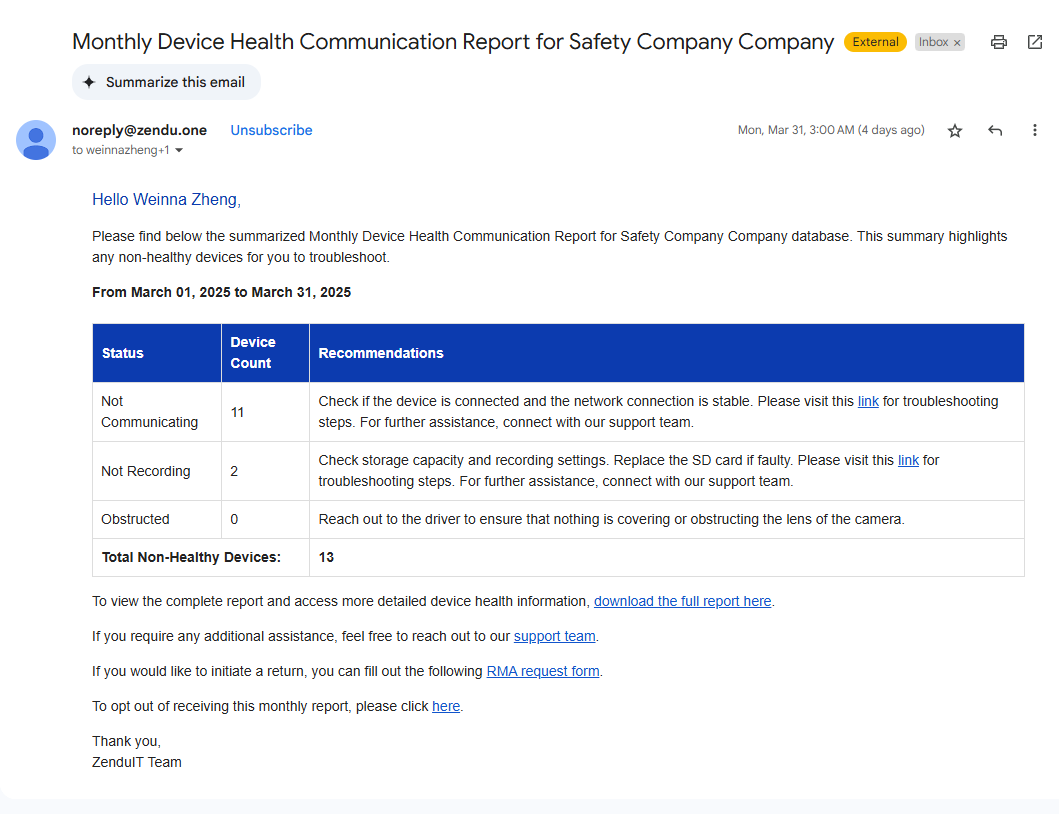The width and height of the screenshot is (1059, 814).
Task: Open troubleshooting link for Not Recording
Action: [908, 460]
